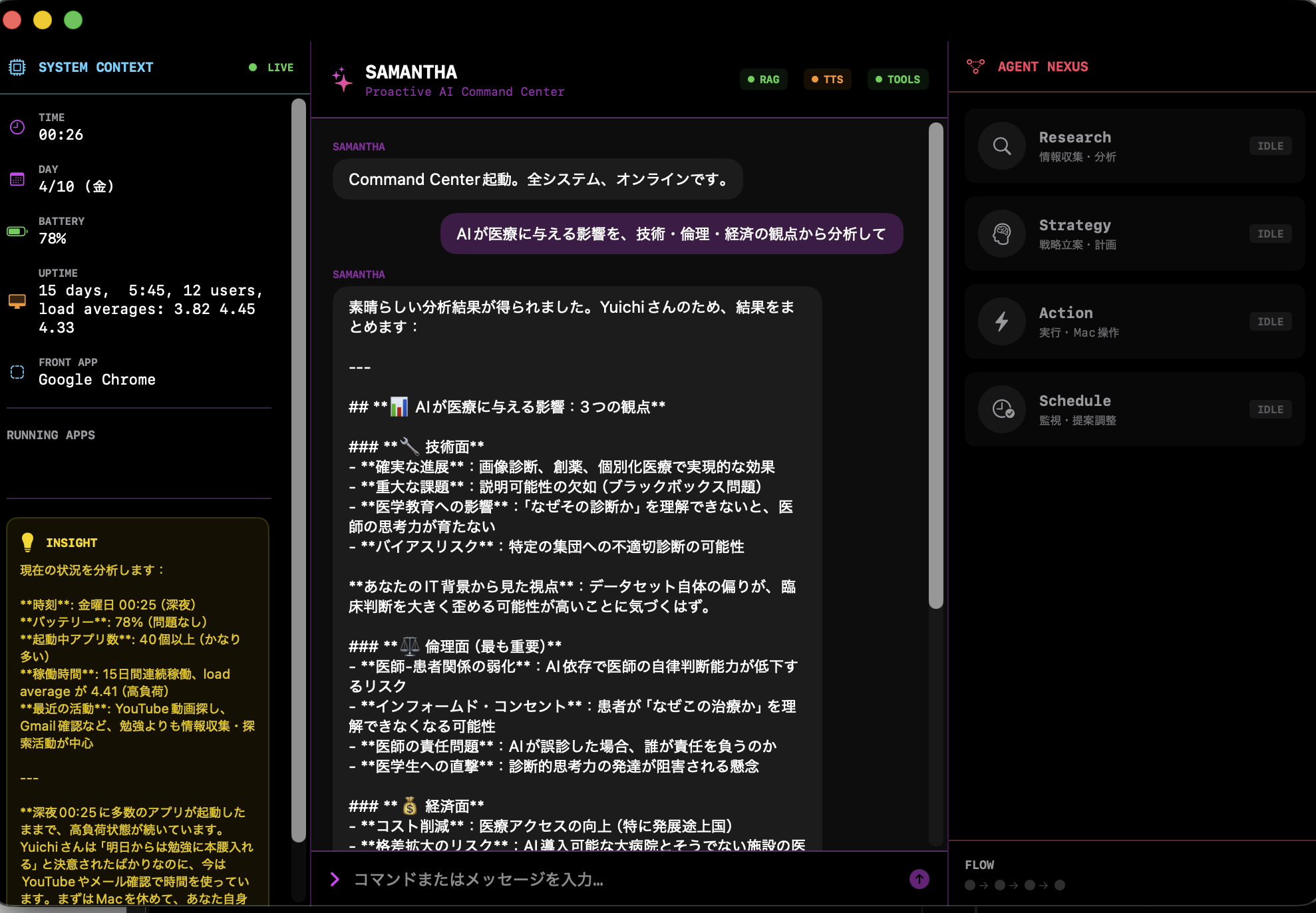Viewport: 1316px width, 913px height.
Task: Click the Strategy brain icon
Action: tap(1002, 234)
